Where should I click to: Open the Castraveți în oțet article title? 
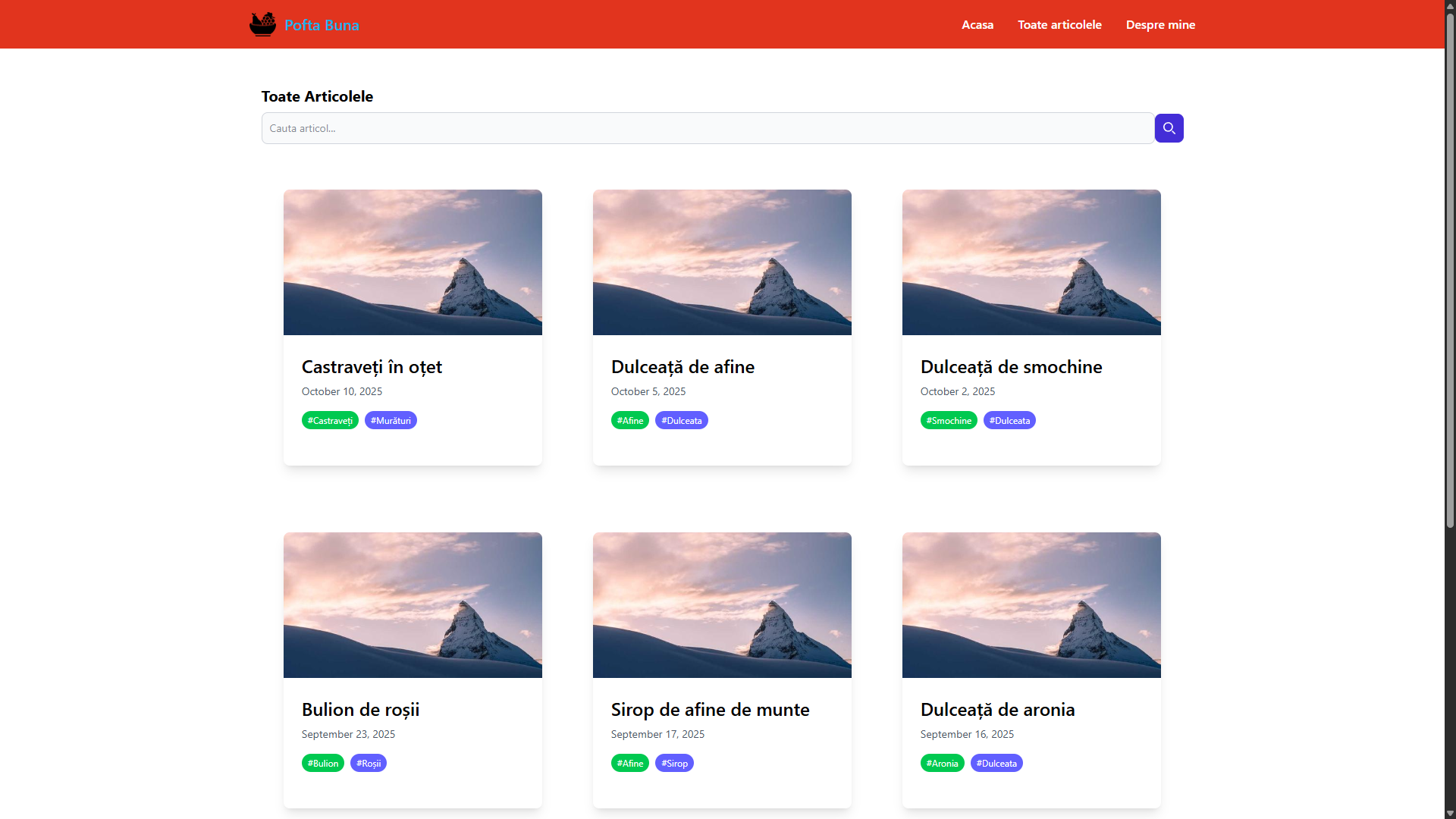[372, 367]
